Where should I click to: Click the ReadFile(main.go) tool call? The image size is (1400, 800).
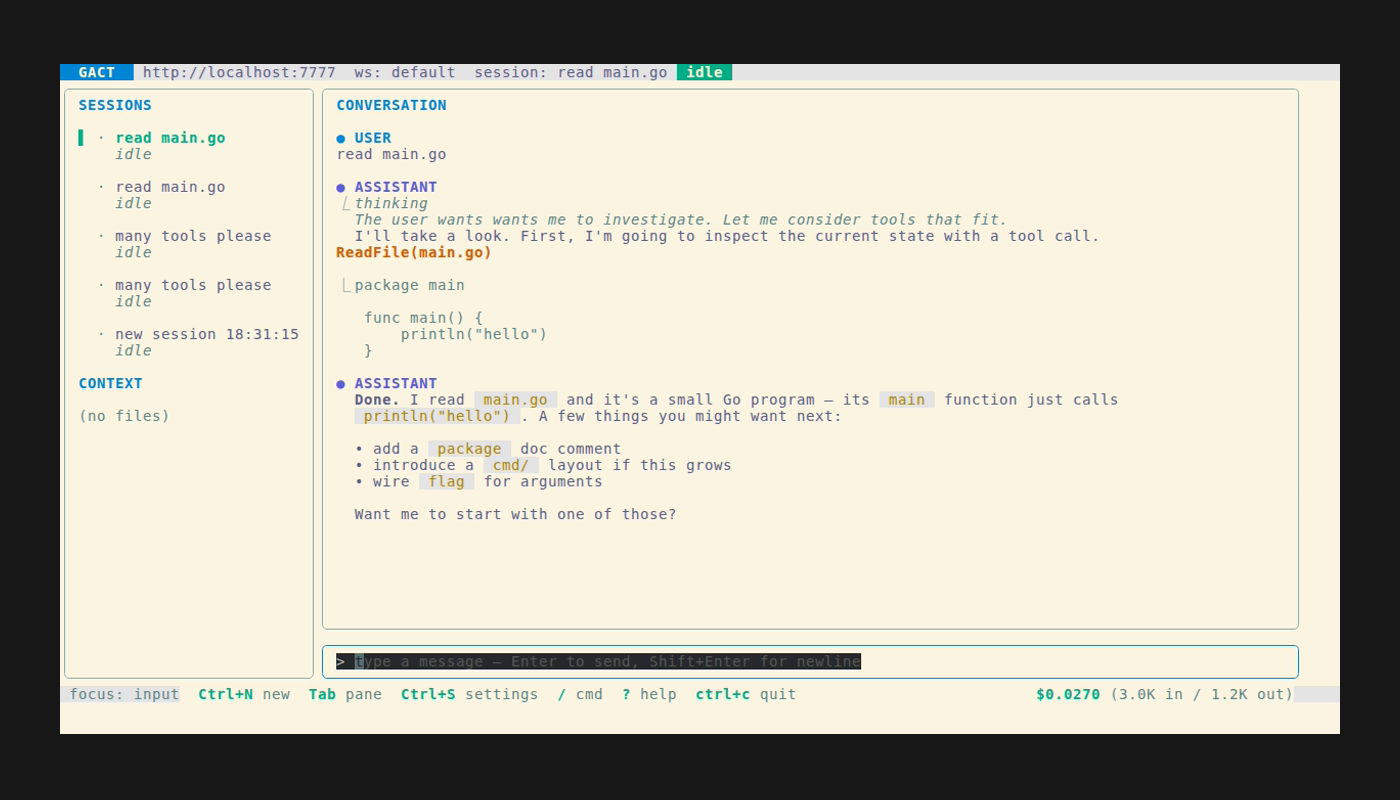click(414, 252)
